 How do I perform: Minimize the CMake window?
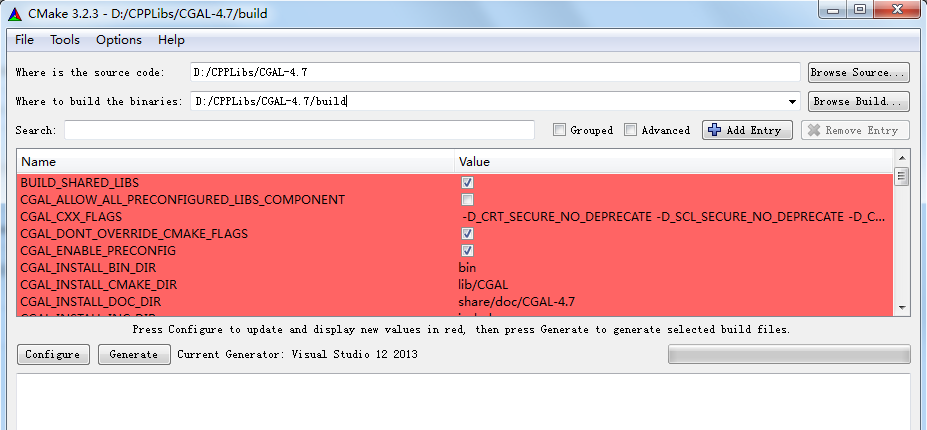click(x=834, y=9)
